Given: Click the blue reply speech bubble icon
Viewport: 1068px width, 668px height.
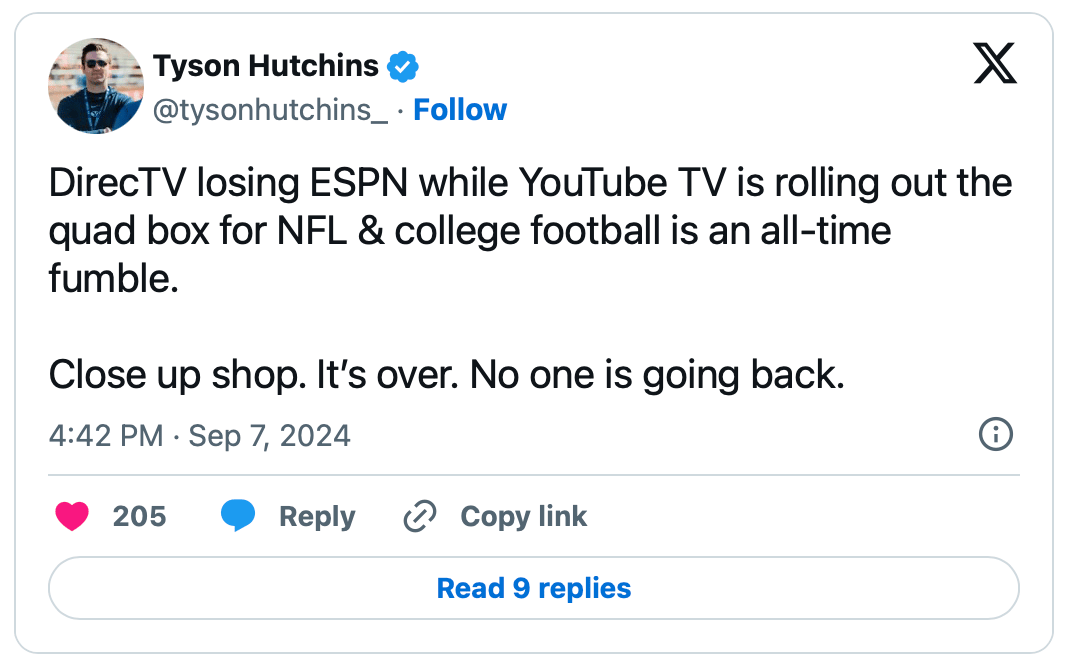Looking at the screenshot, I should [x=237, y=516].
